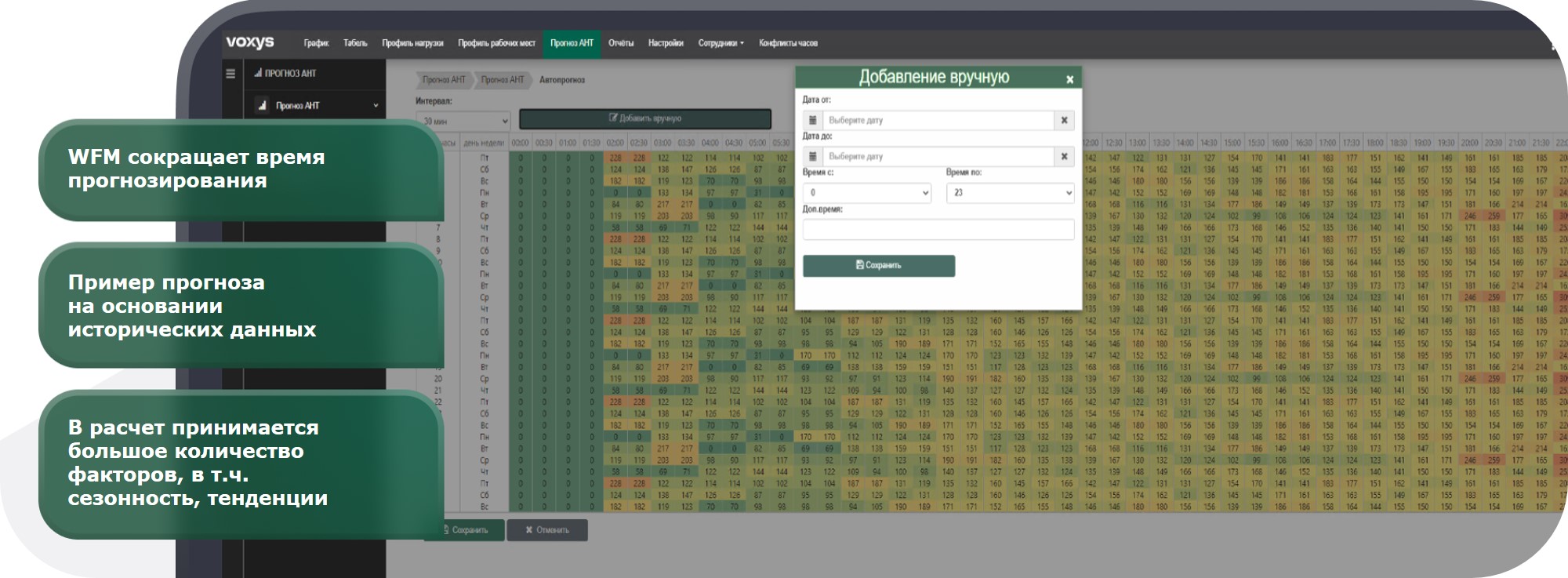This screenshot has height=578, width=1568.
Task: Open the Время с dropdown
Action: point(867,192)
